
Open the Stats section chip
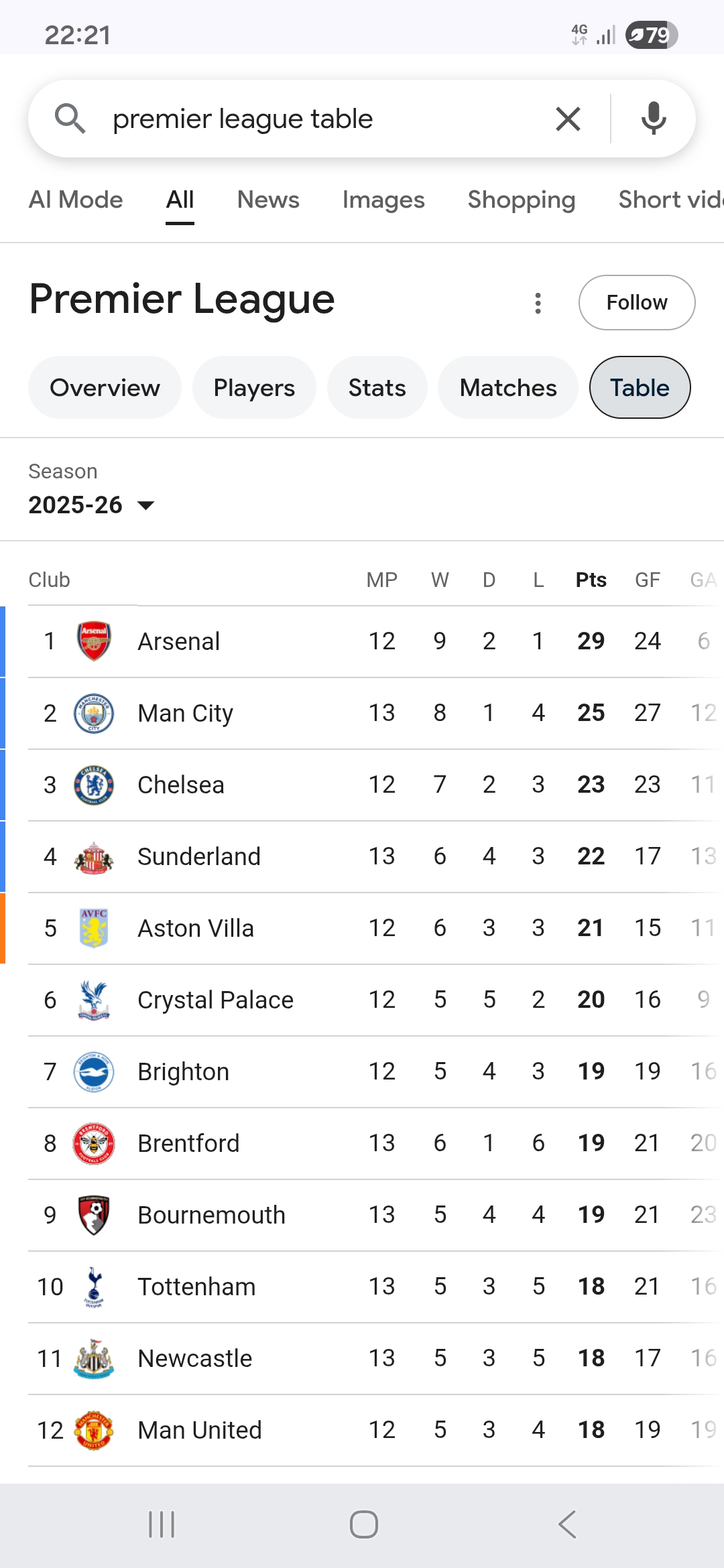(377, 387)
